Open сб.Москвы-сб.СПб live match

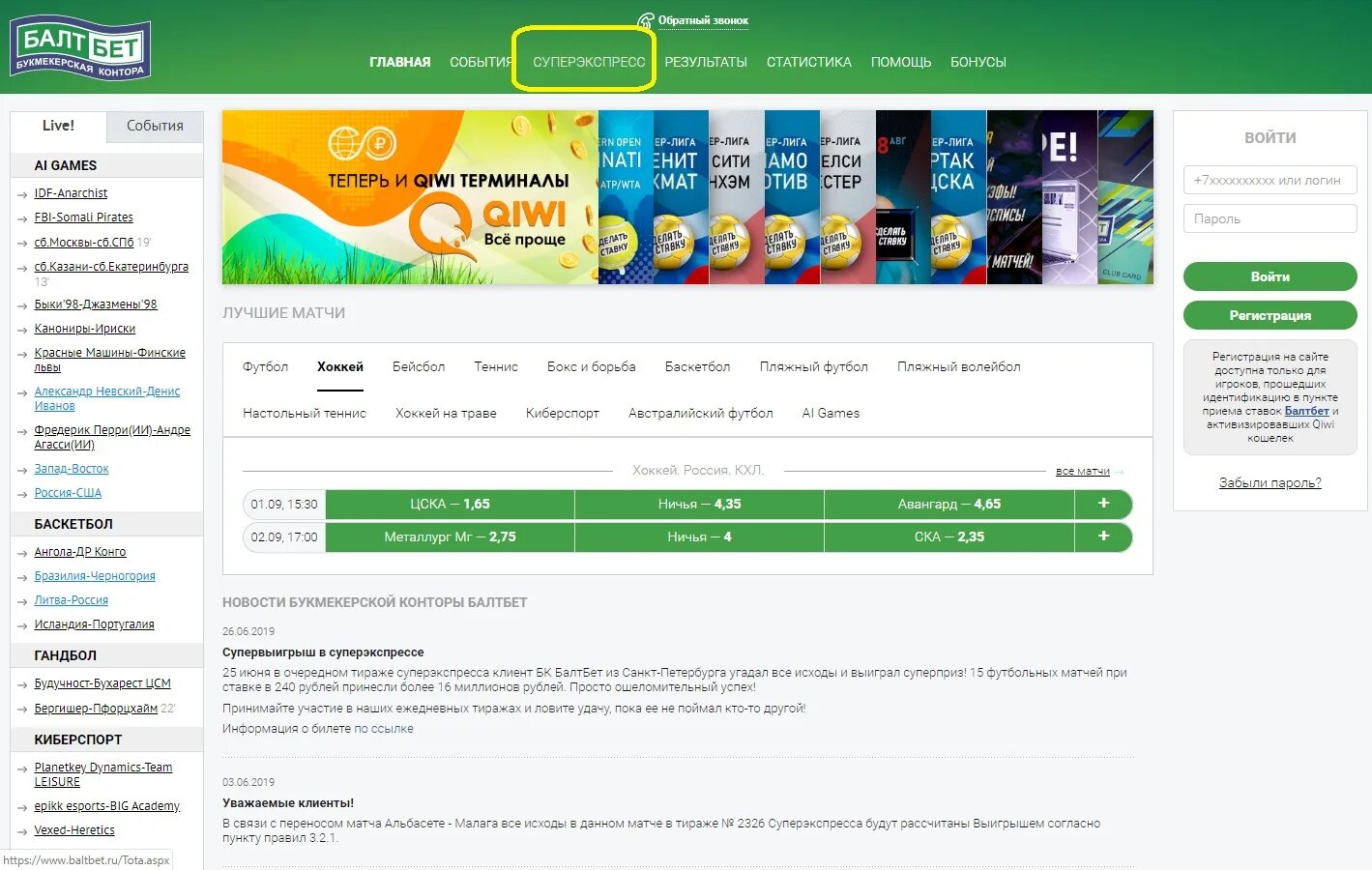(84, 243)
